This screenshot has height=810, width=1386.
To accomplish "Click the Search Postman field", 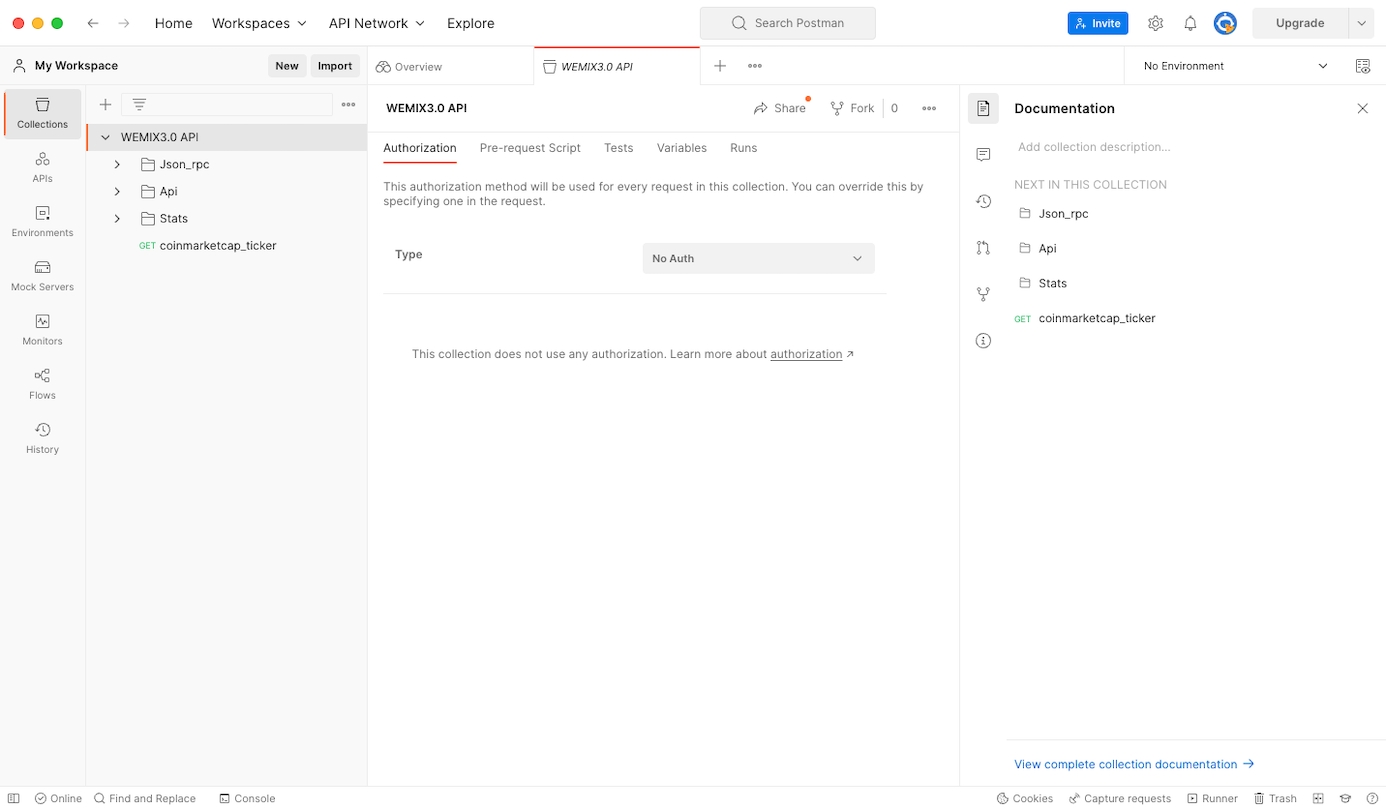I will pos(788,23).
